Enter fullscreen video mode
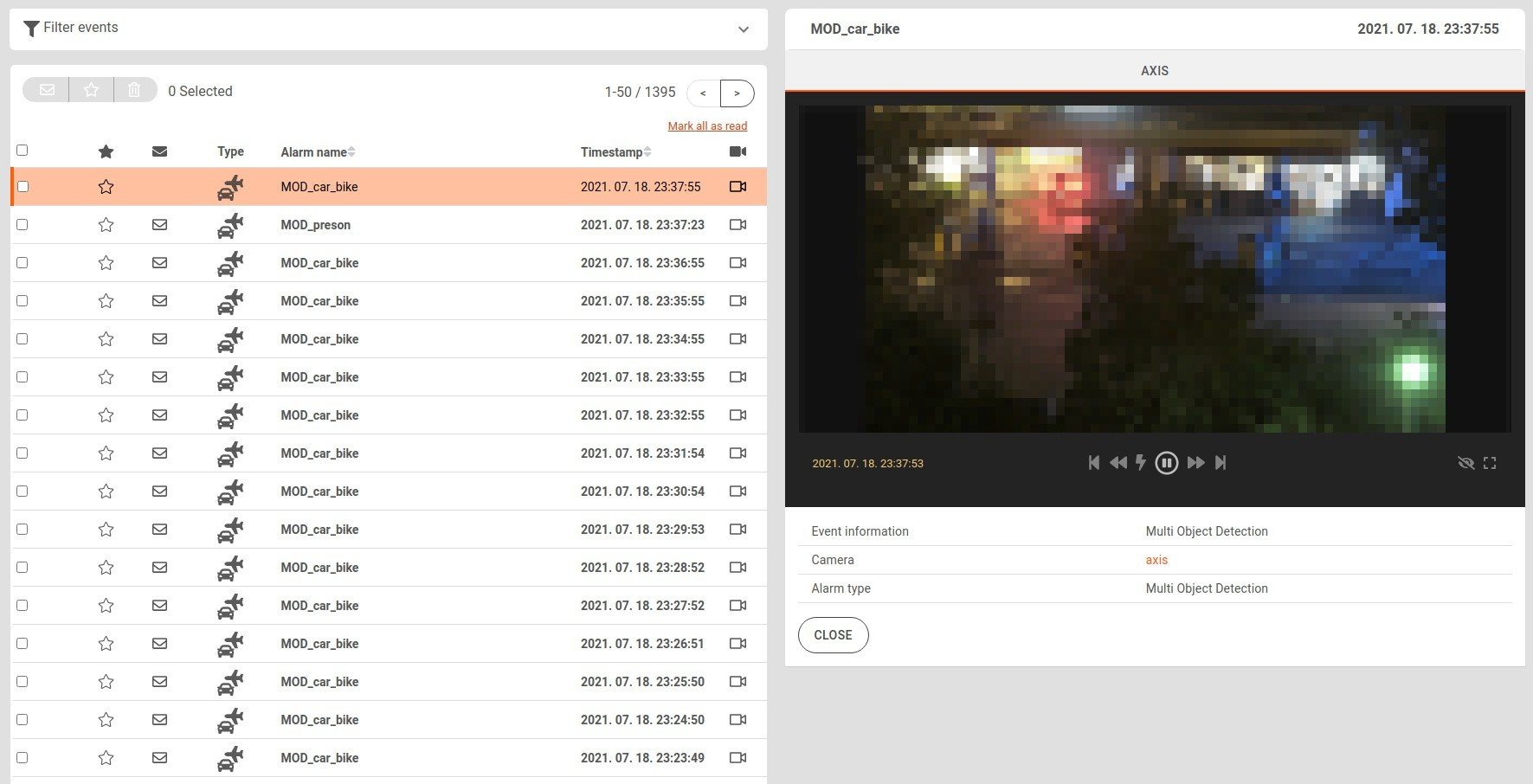1533x784 pixels. (1489, 463)
